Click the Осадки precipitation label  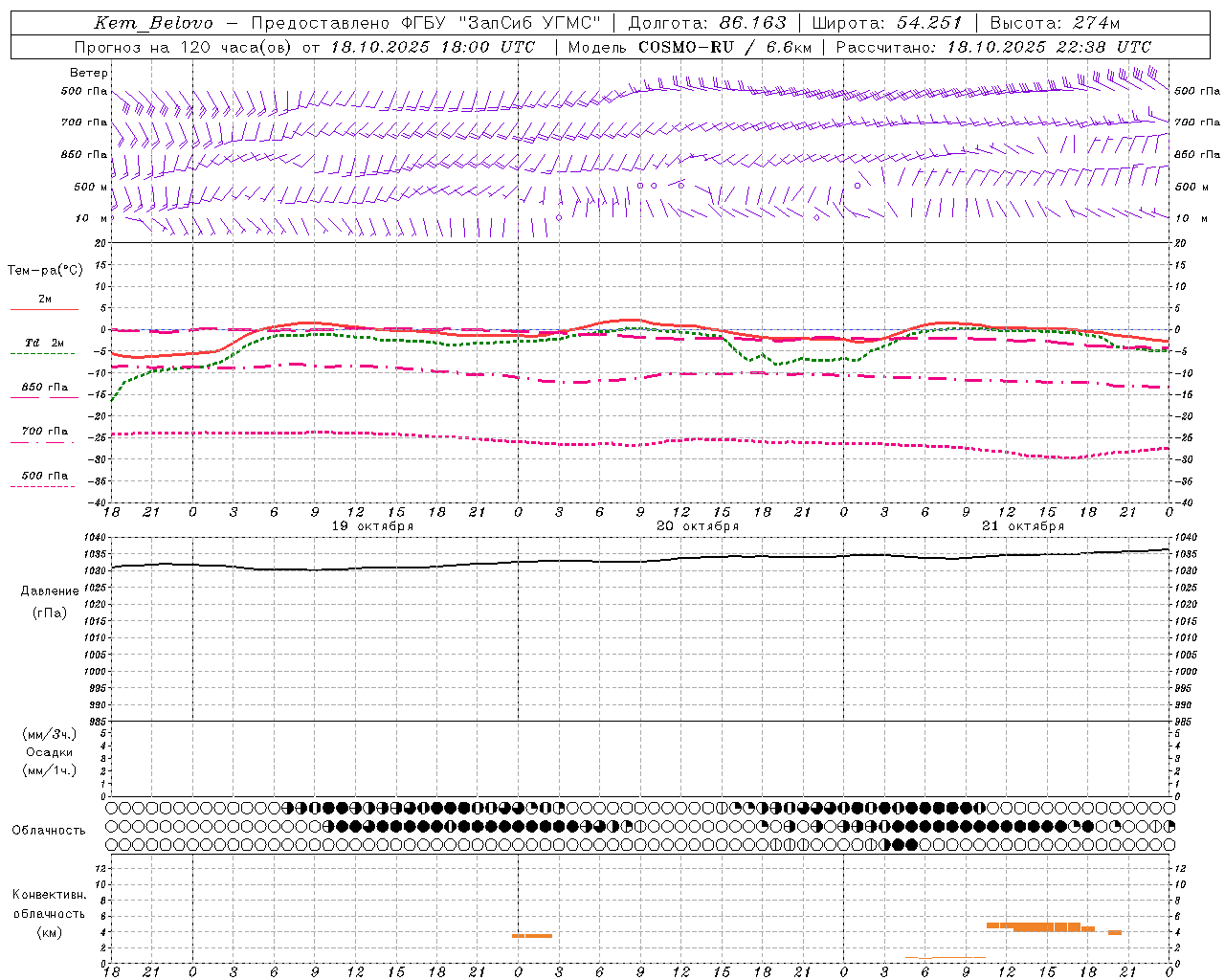pos(50,752)
